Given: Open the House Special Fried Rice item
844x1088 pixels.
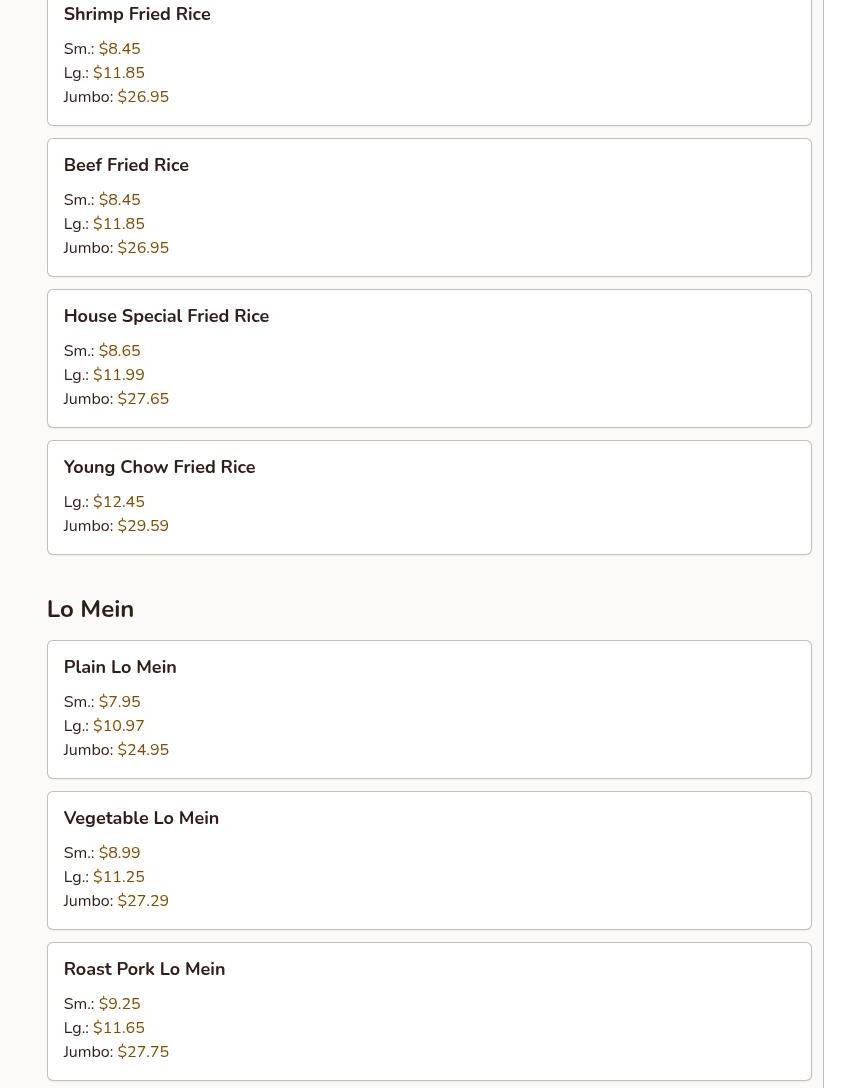Looking at the screenshot, I should click(x=166, y=317).
